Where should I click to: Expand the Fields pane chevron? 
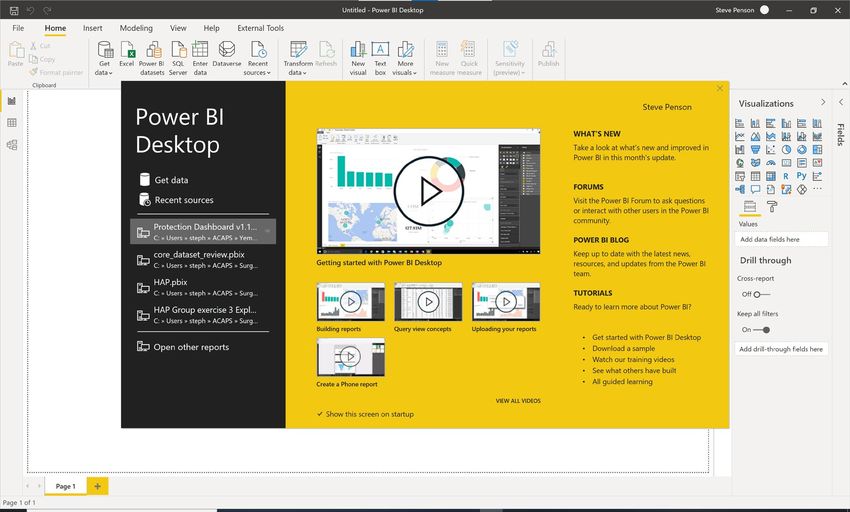[x=841, y=102]
